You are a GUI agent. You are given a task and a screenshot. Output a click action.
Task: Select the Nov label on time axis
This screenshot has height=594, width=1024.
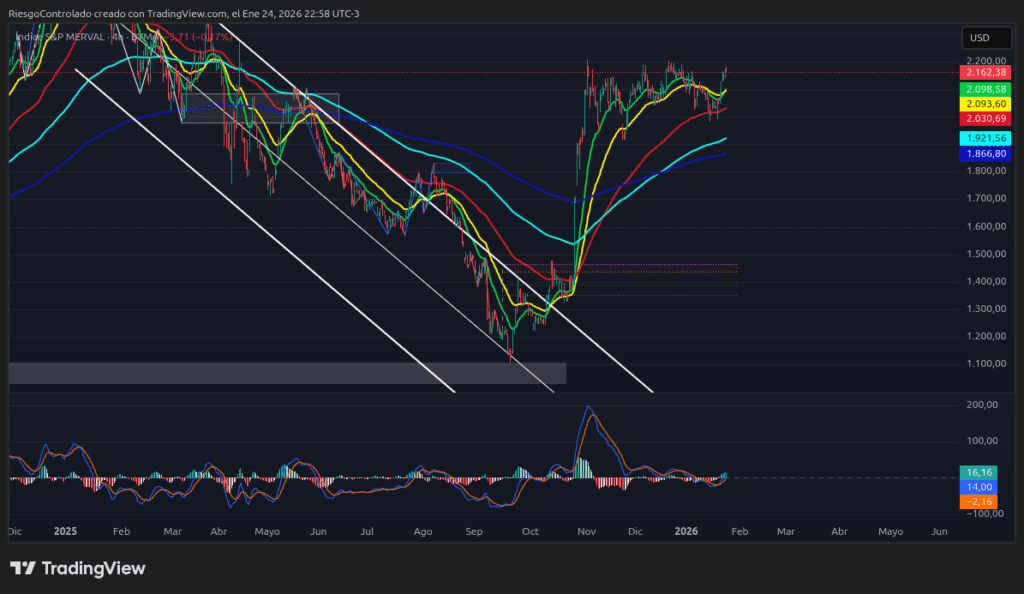(x=587, y=532)
